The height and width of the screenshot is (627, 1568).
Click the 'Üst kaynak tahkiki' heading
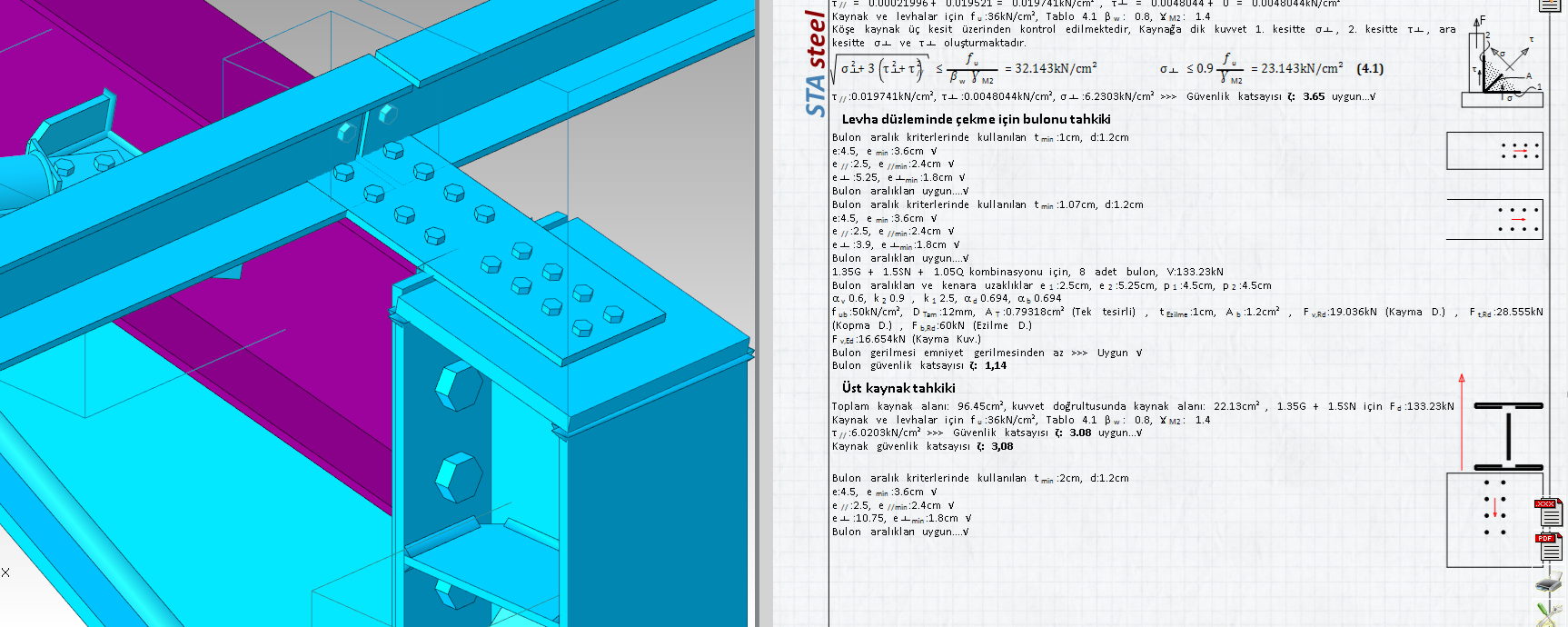click(898, 388)
